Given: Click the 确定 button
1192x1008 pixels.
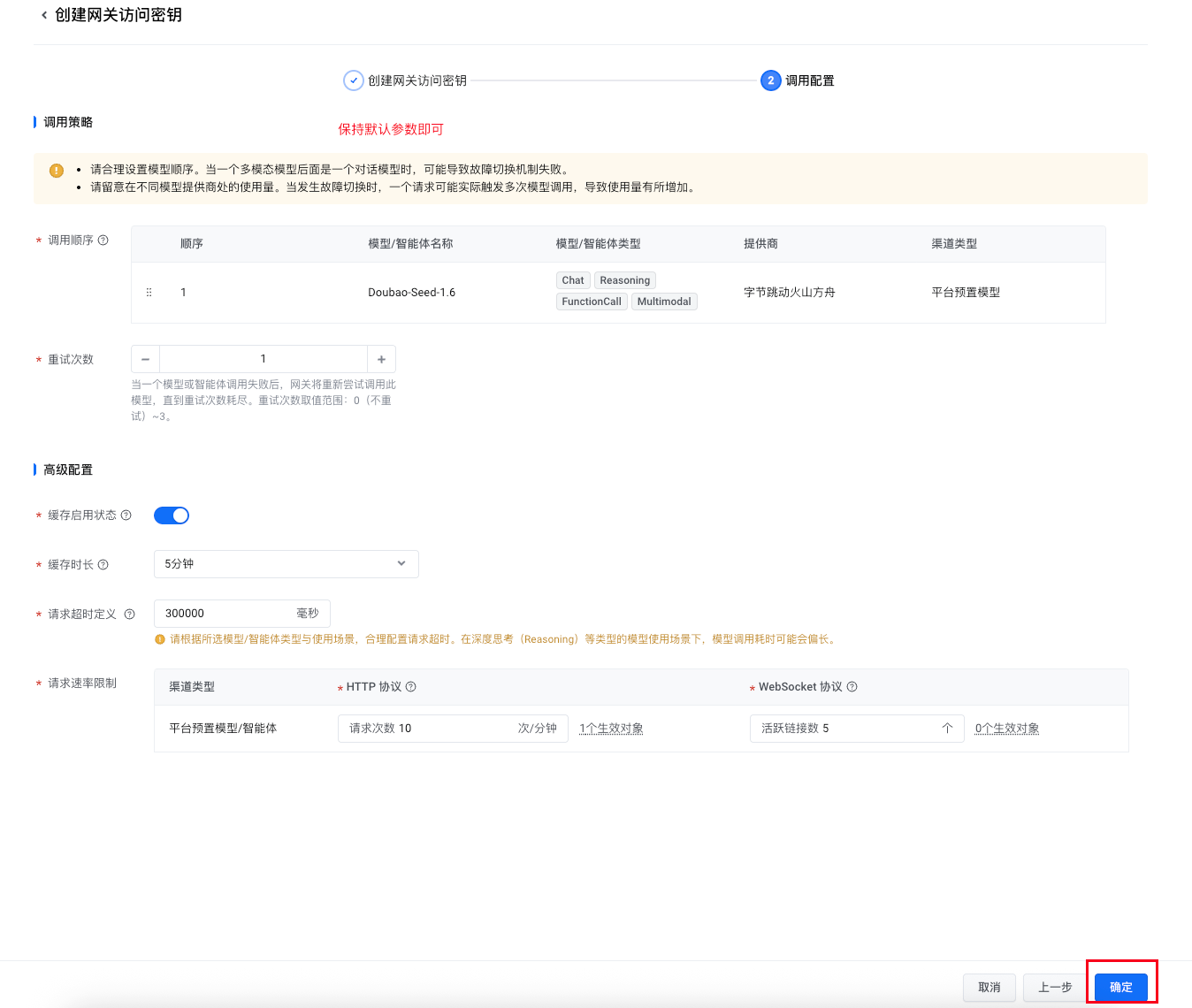Looking at the screenshot, I should click(x=1120, y=987).
